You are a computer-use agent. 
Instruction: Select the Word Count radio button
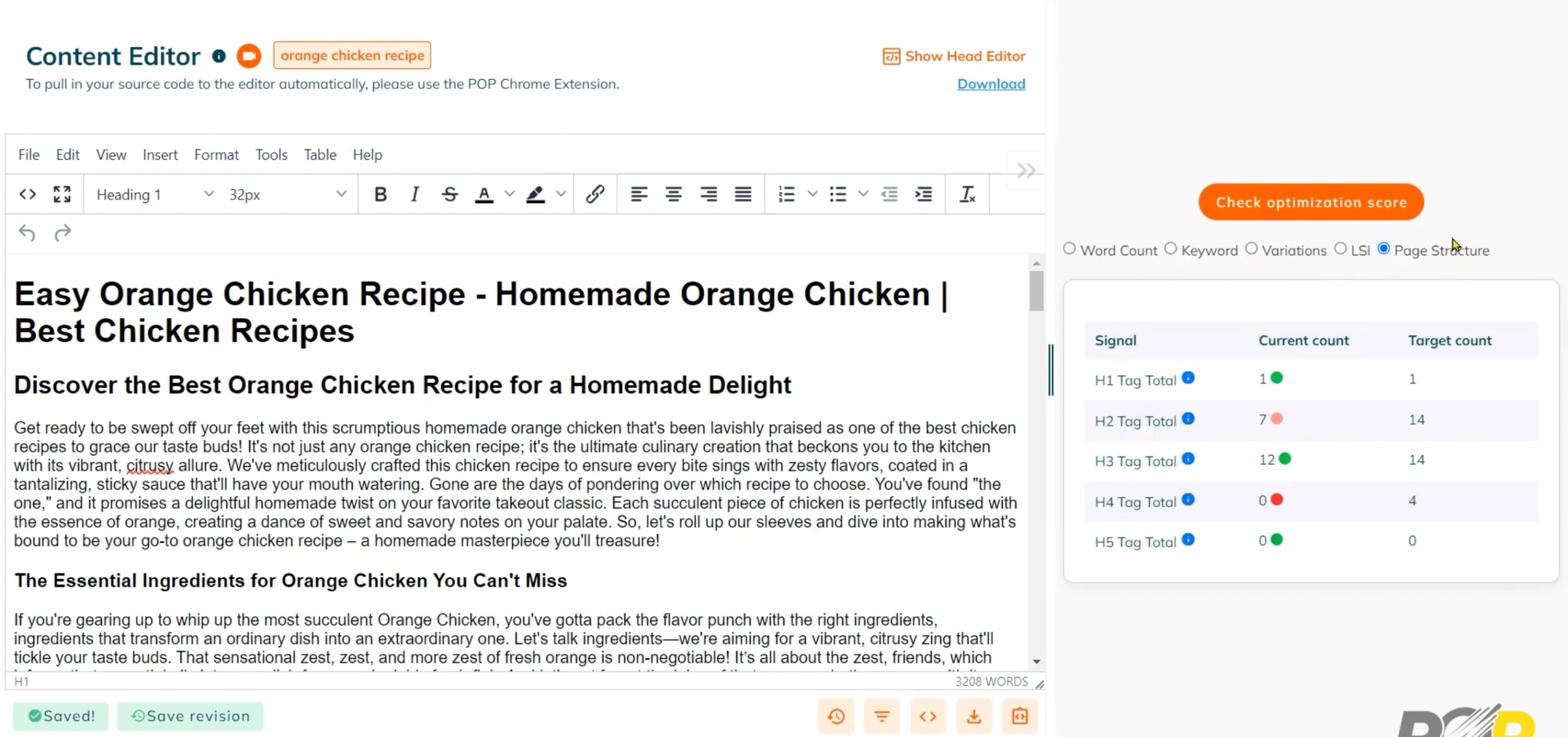click(1070, 249)
